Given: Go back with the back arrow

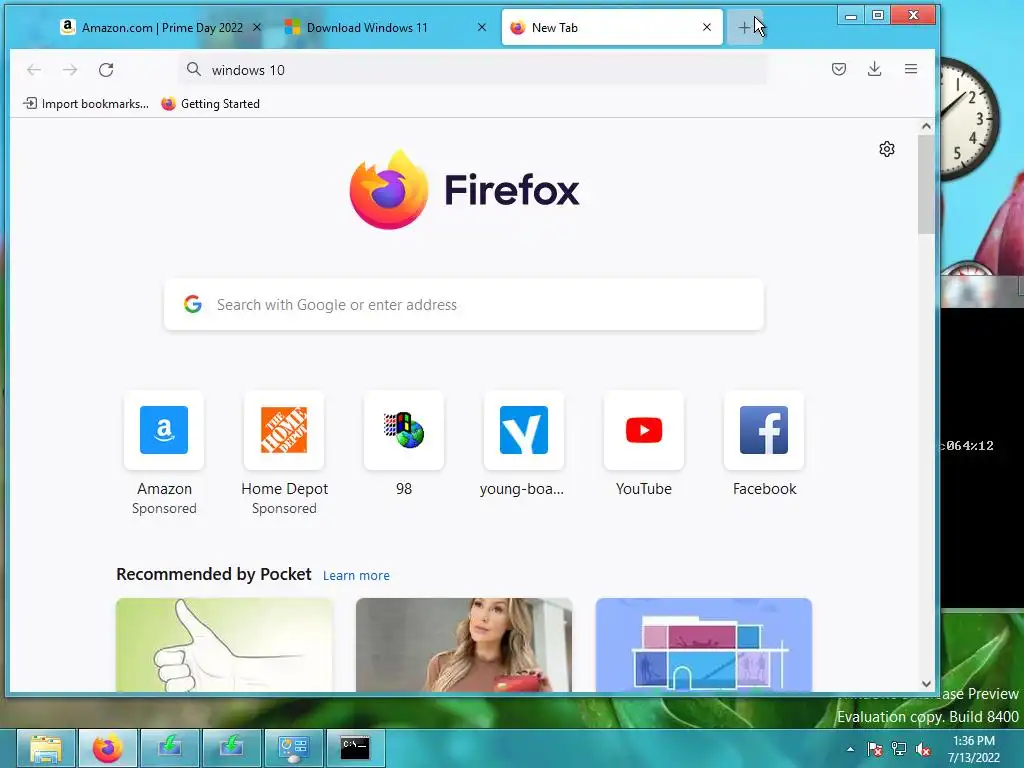Looking at the screenshot, I should [x=34, y=70].
